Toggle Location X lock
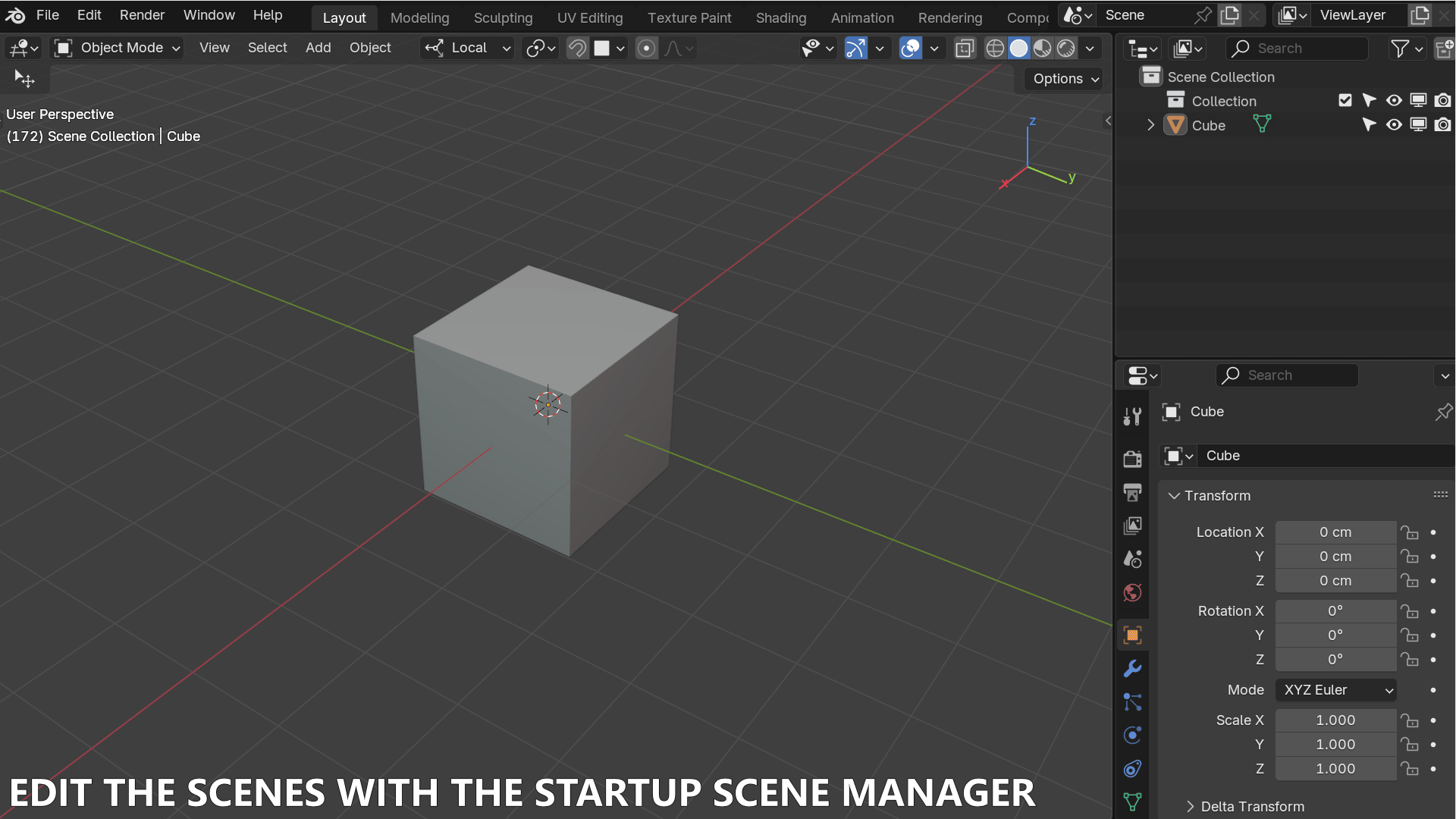The height and width of the screenshot is (819, 1456). click(x=1409, y=532)
